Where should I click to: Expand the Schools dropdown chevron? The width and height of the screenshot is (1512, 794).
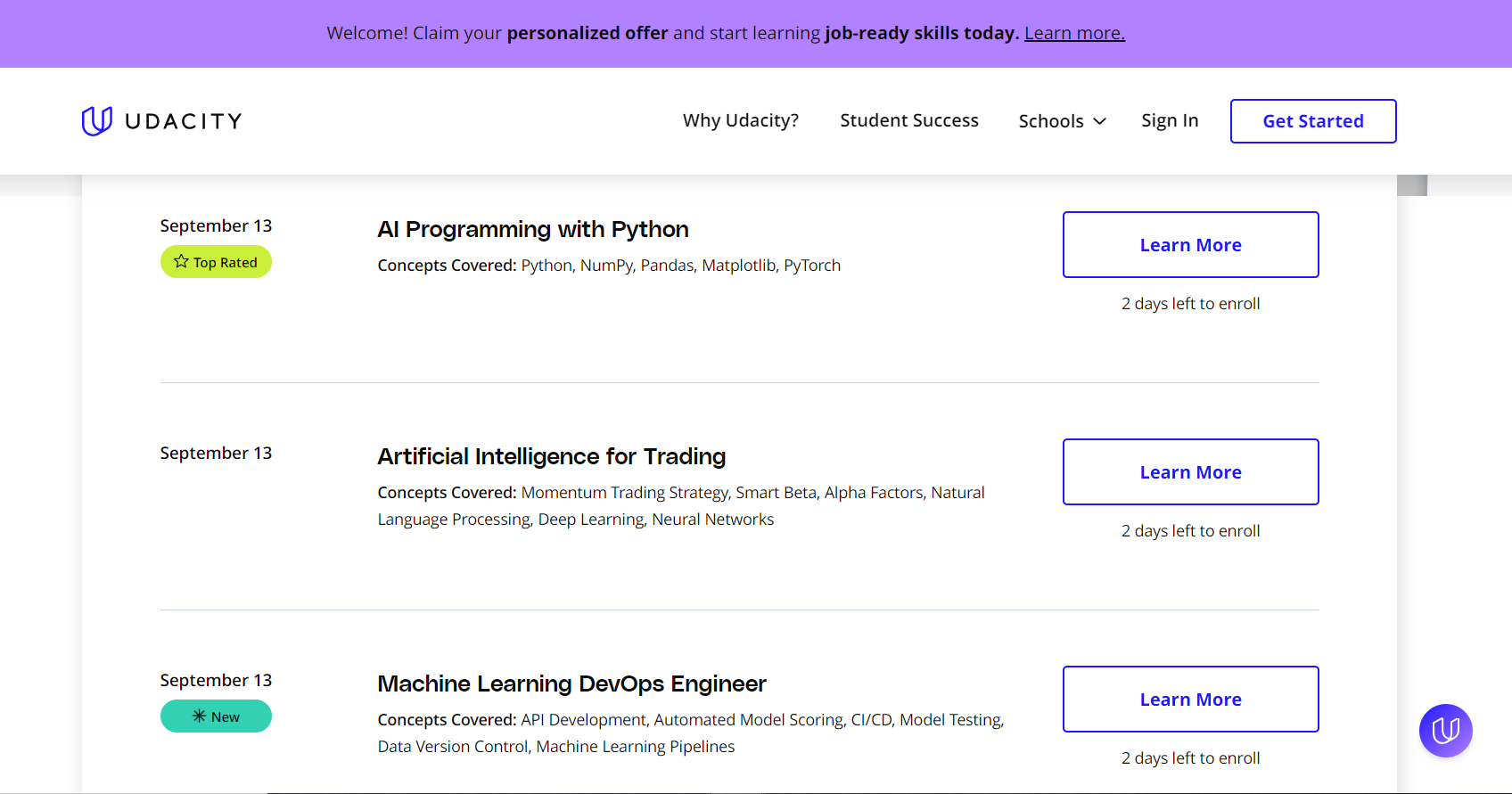click(x=1100, y=121)
